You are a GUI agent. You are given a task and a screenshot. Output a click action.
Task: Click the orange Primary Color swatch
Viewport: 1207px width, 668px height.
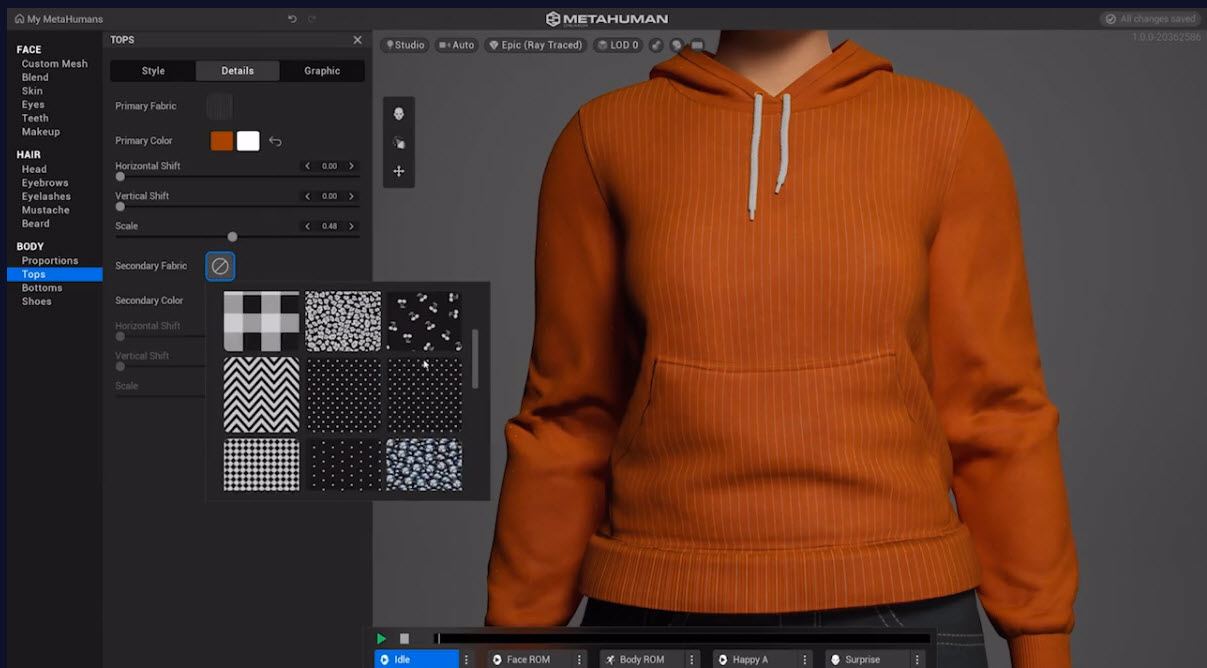[x=221, y=141]
